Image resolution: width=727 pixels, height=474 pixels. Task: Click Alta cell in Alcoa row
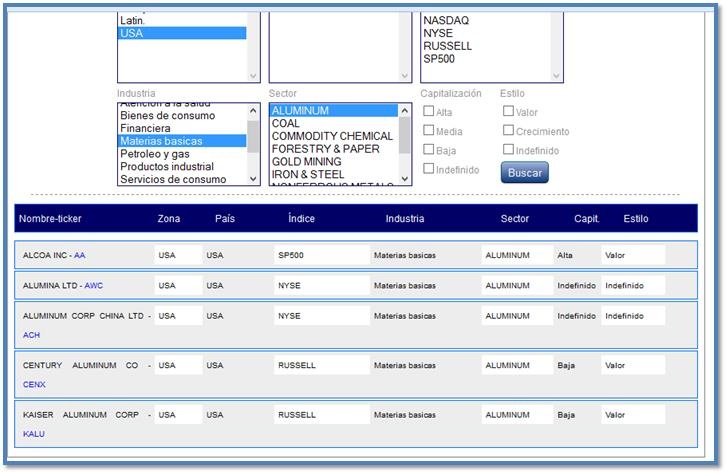click(x=565, y=255)
